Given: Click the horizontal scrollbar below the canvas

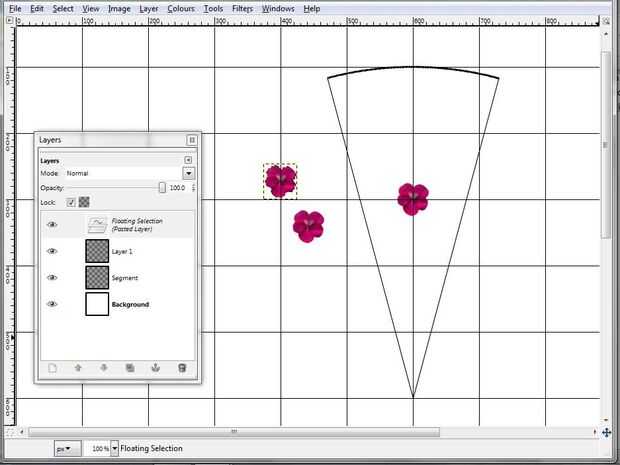Looking at the screenshot, I should pos(234,431).
